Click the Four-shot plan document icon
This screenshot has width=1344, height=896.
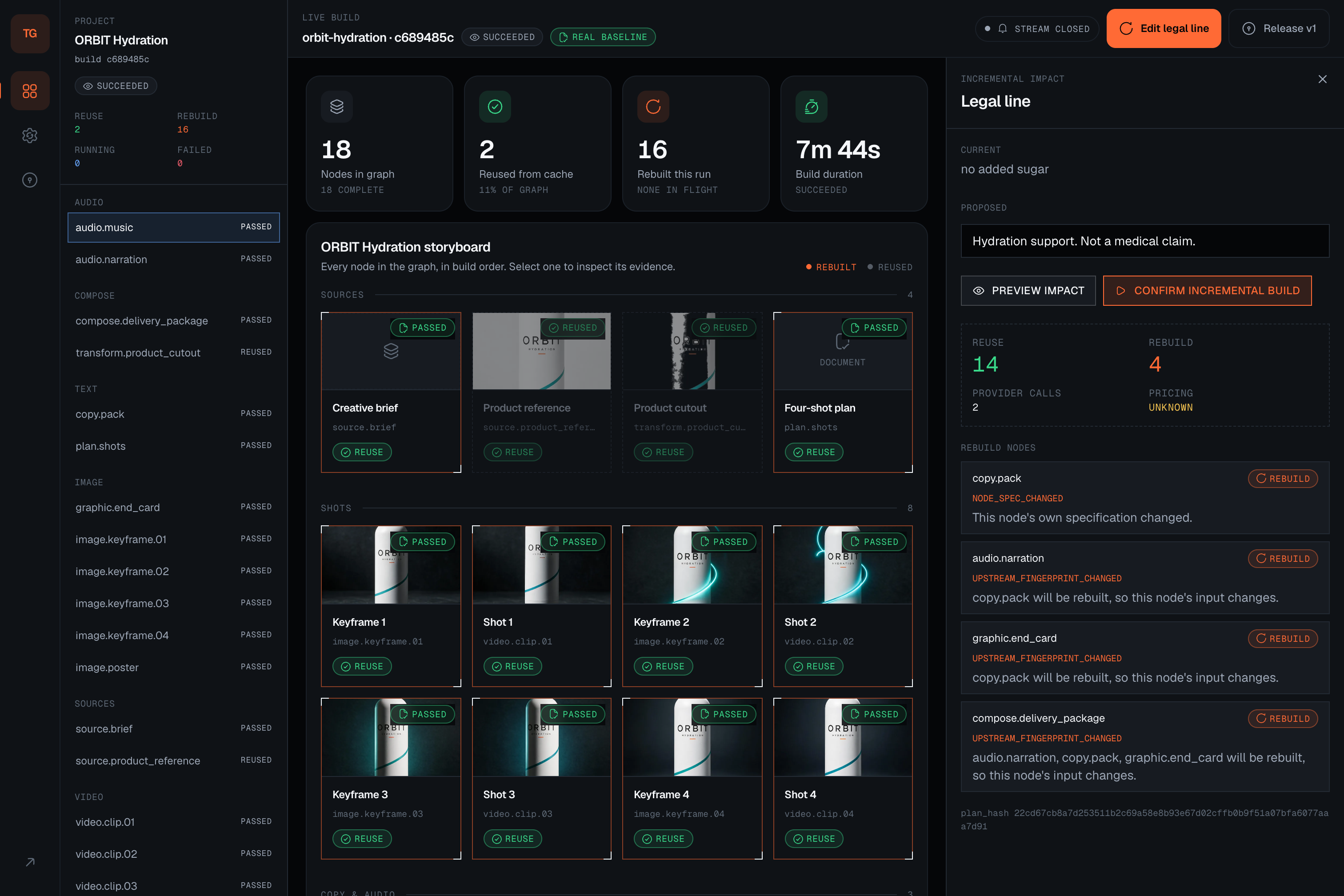click(842, 342)
